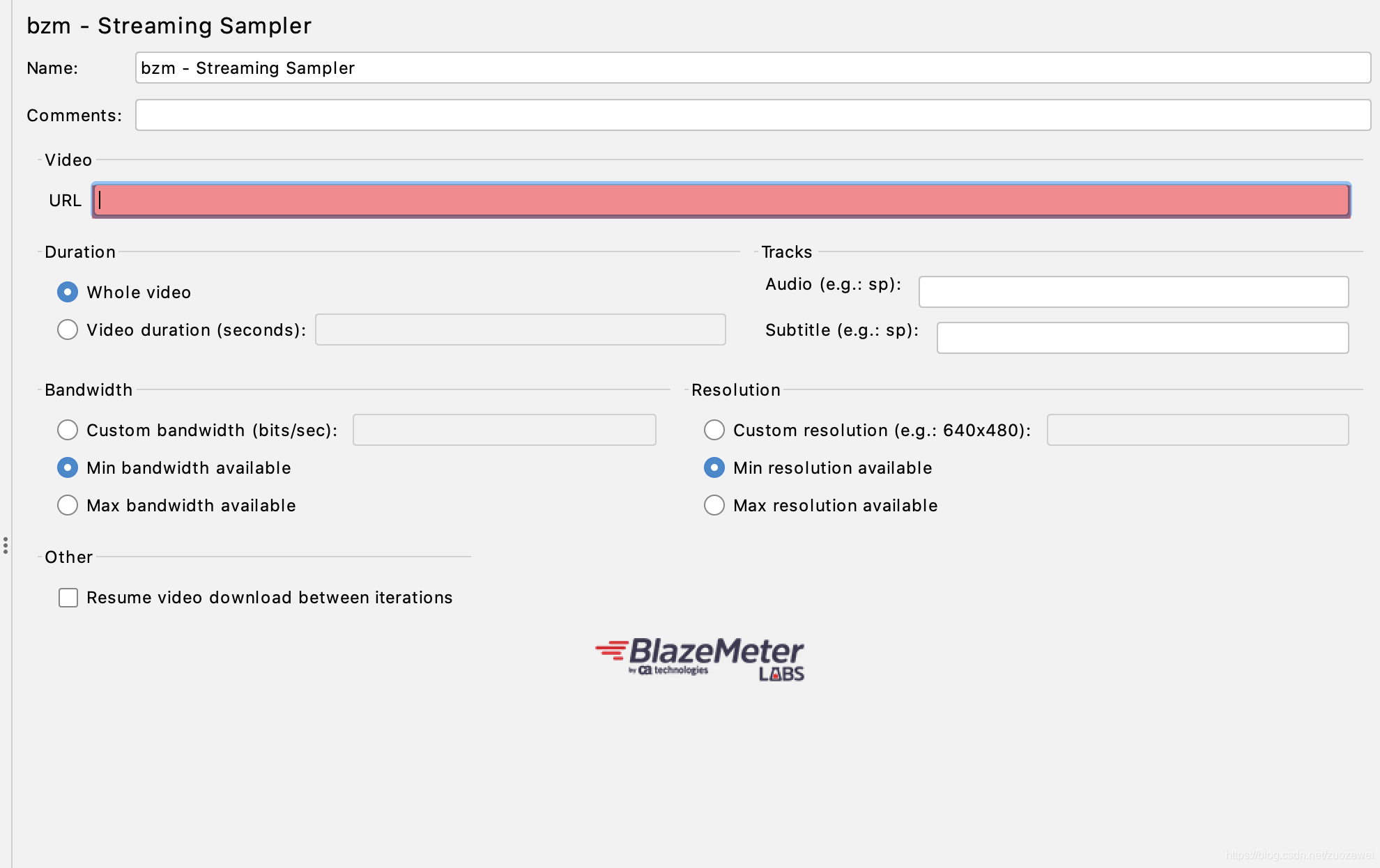1380x868 pixels.
Task: Select Custom bandwidth (bits/sec) option
Action: pyautogui.click(x=68, y=430)
